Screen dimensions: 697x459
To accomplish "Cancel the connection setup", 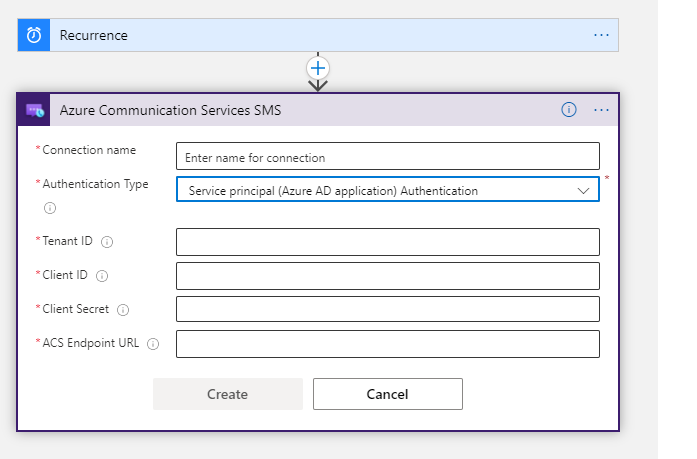I will [x=388, y=394].
